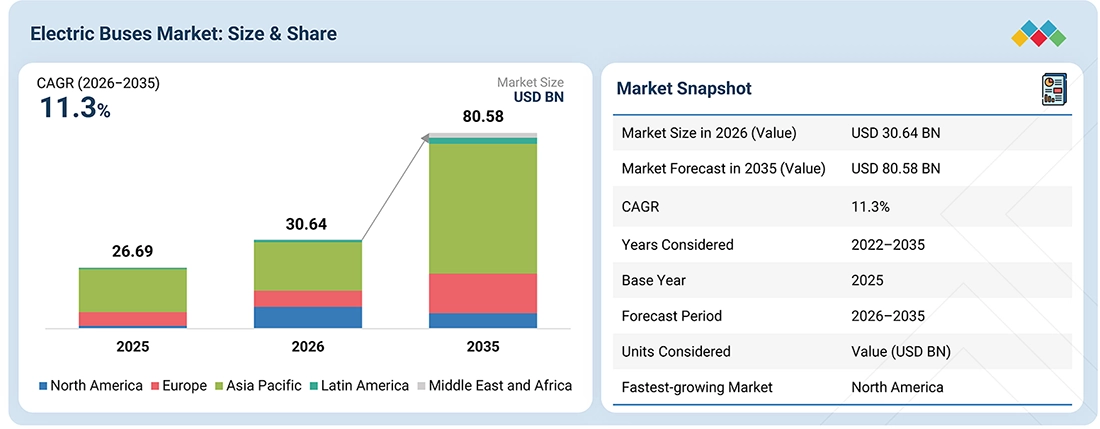Click the Europe segment of the 2035 bar
Viewport: 1100px width, 429px height.
483,293
